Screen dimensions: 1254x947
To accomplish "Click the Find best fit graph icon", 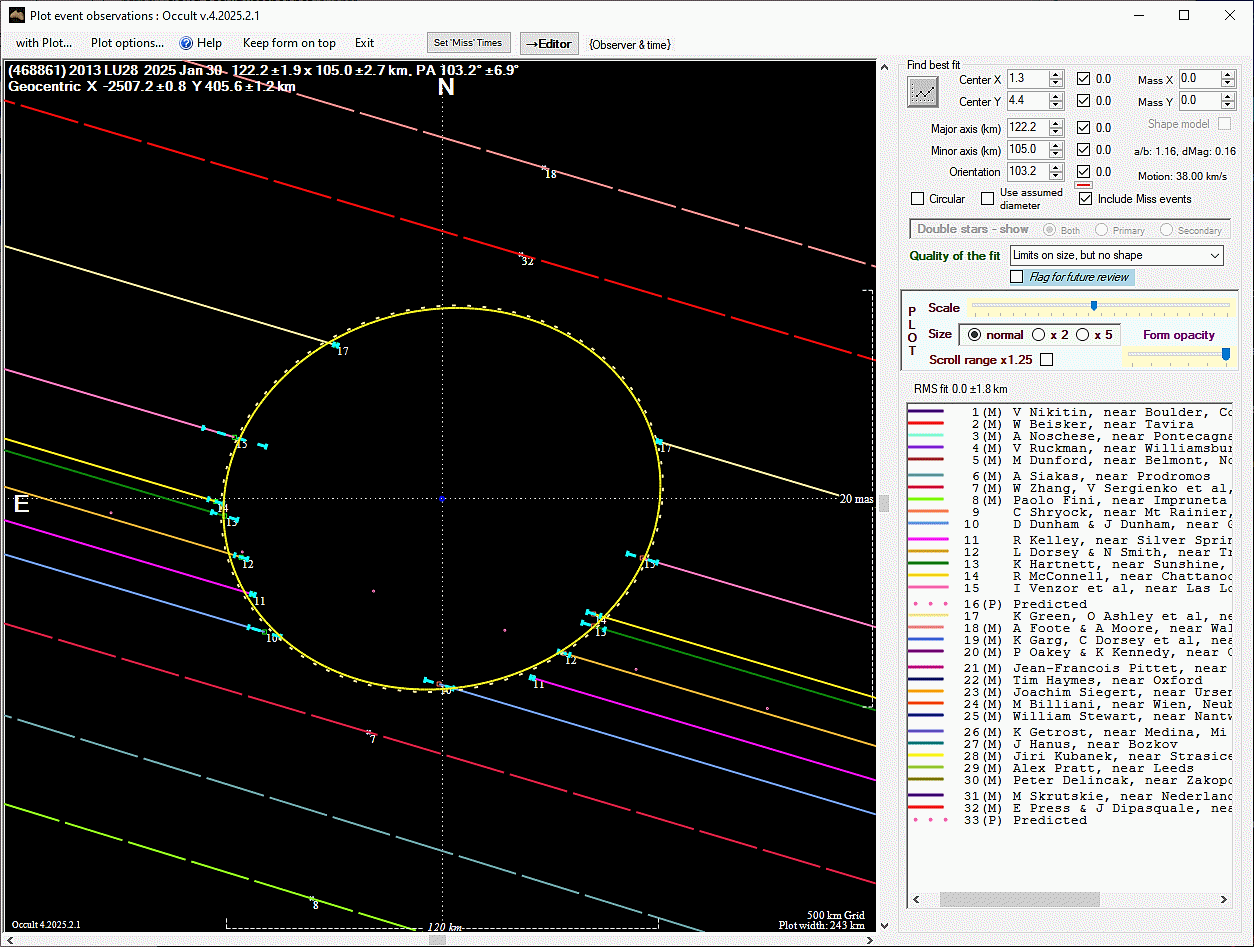I will [923, 91].
